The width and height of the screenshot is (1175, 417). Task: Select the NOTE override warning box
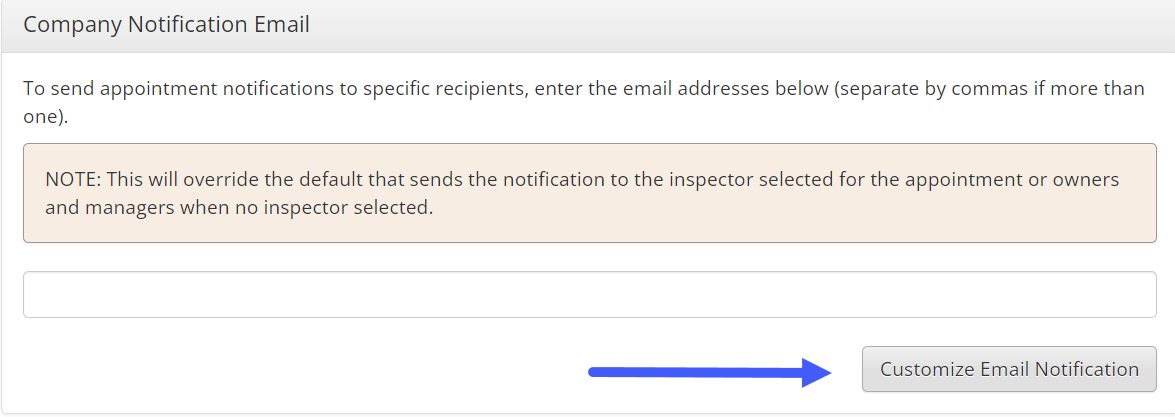click(589, 193)
